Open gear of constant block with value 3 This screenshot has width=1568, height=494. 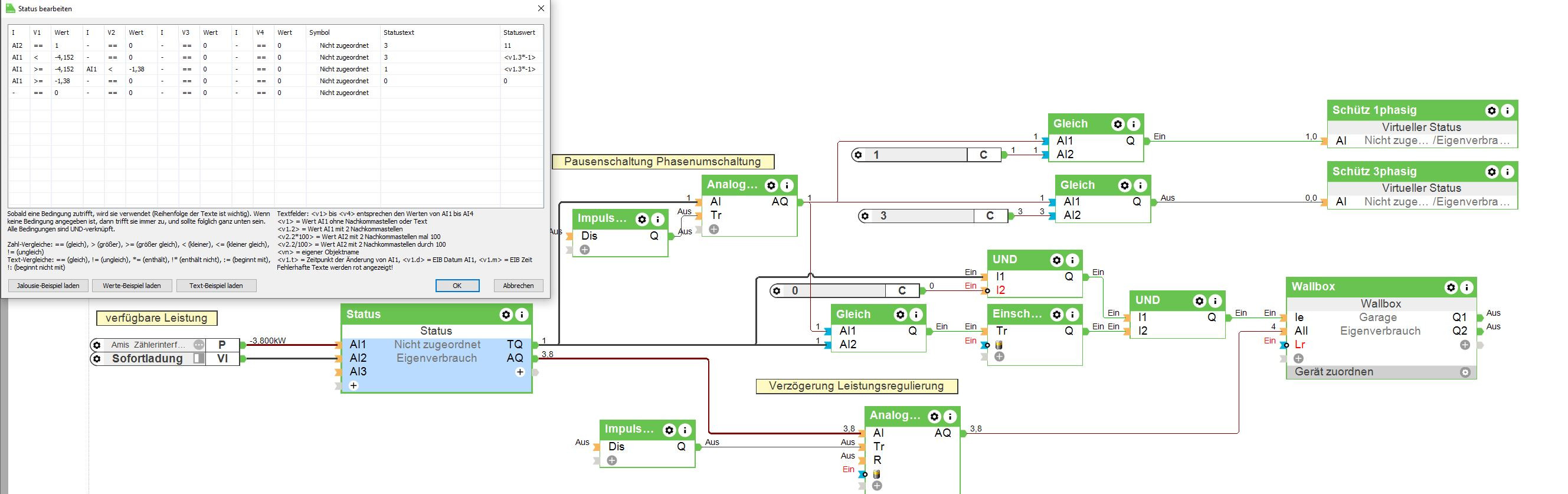tap(865, 215)
